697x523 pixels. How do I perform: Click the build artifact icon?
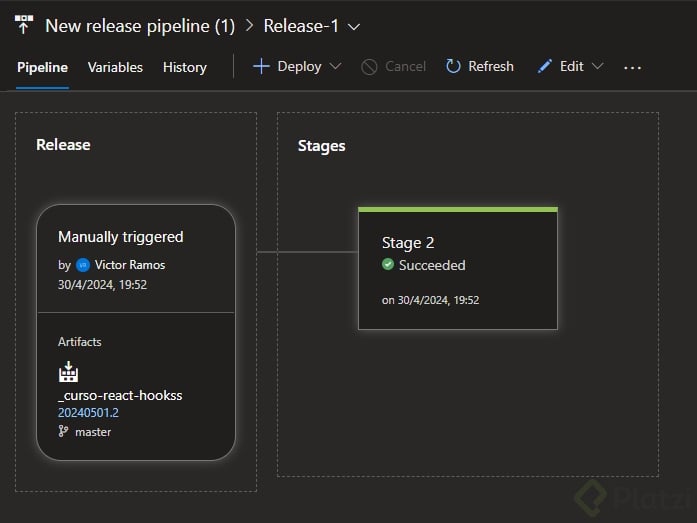click(68, 373)
